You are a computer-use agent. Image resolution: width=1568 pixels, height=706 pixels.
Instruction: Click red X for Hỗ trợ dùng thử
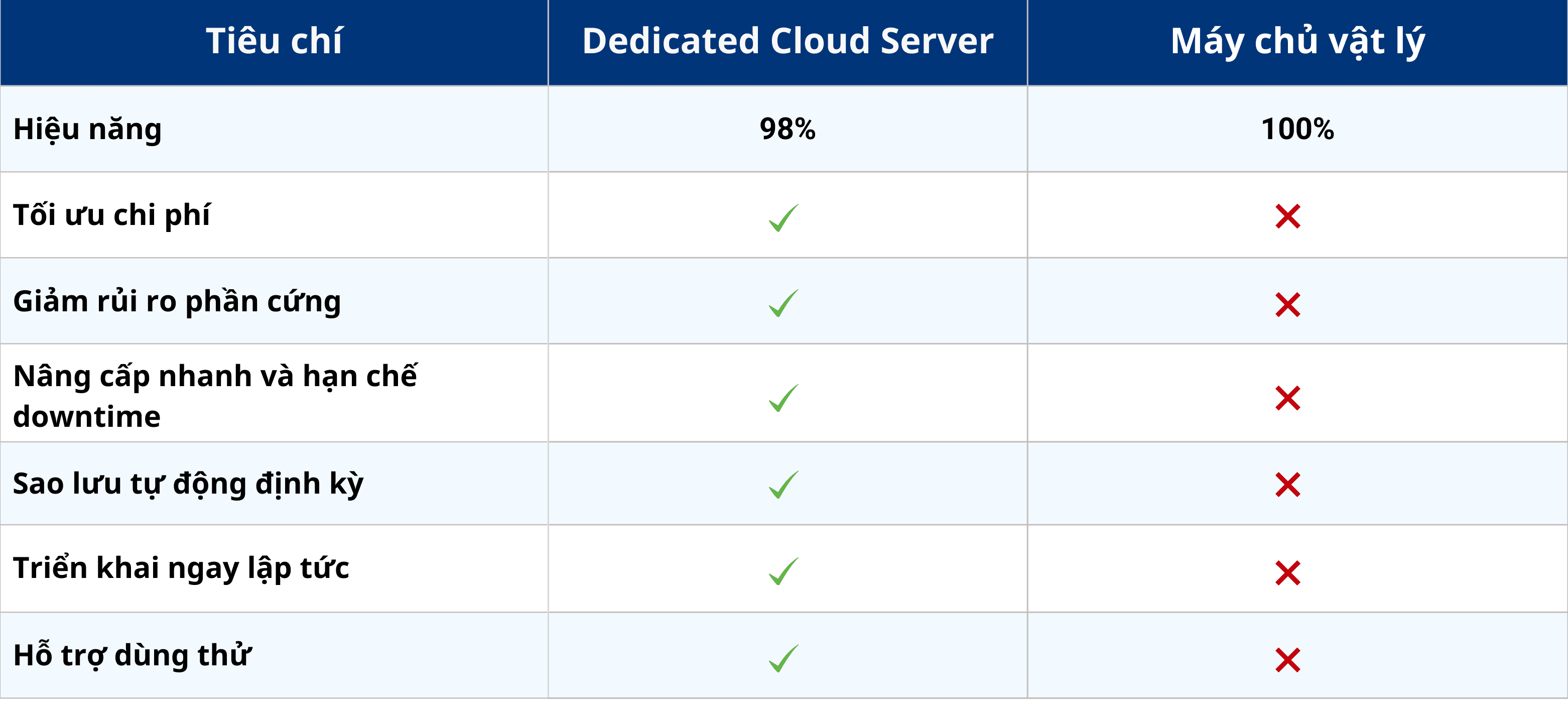tap(1287, 660)
